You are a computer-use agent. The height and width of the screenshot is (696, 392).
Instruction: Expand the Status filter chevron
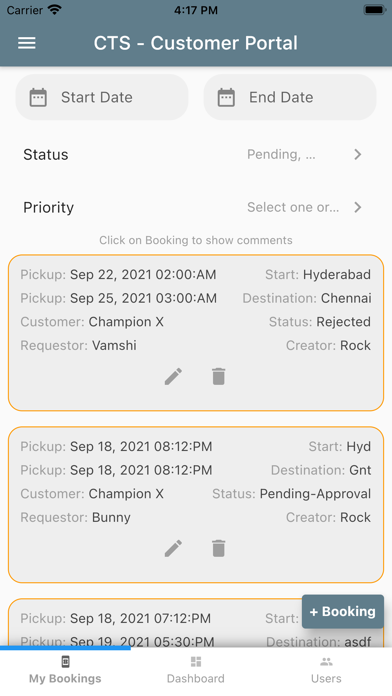point(358,154)
